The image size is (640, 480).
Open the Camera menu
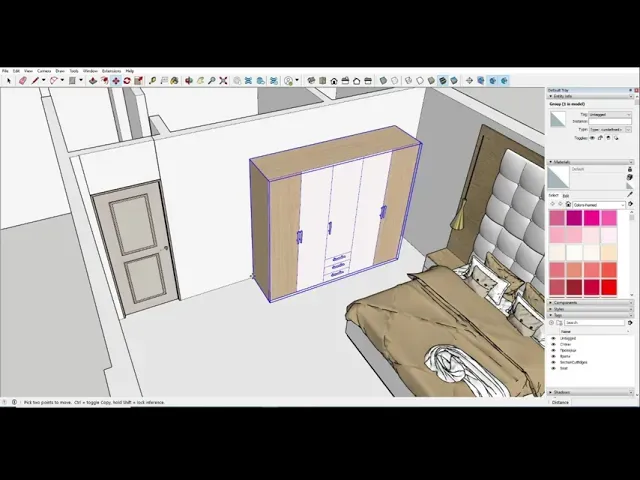tap(44, 71)
